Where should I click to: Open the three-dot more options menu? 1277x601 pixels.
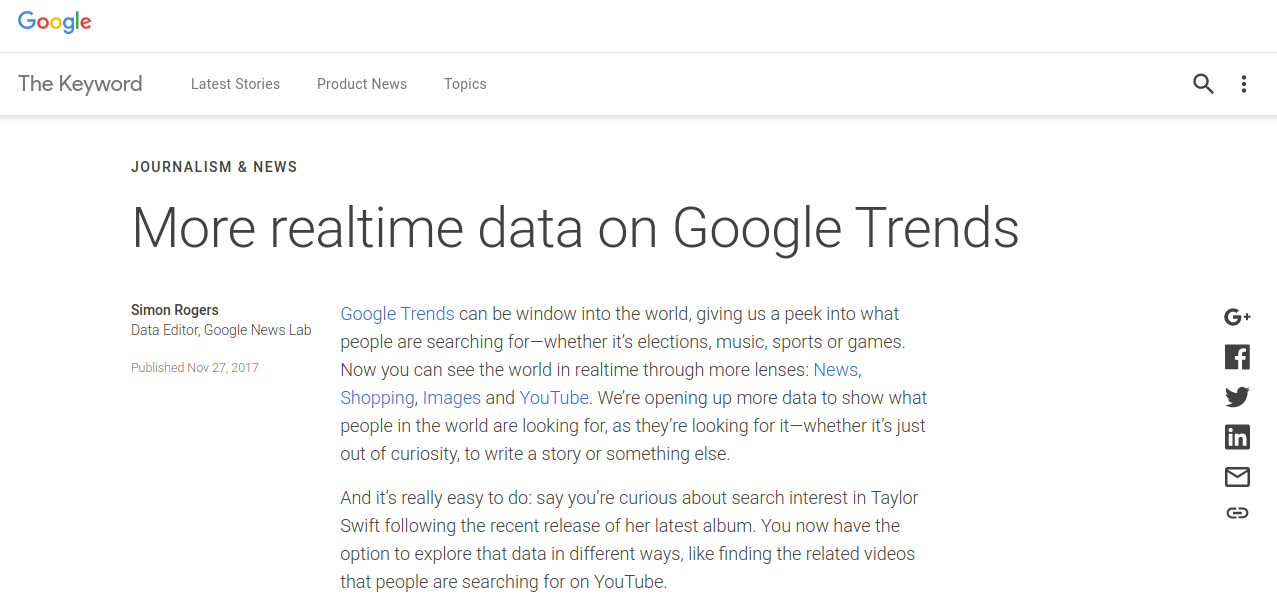click(1243, 84)
